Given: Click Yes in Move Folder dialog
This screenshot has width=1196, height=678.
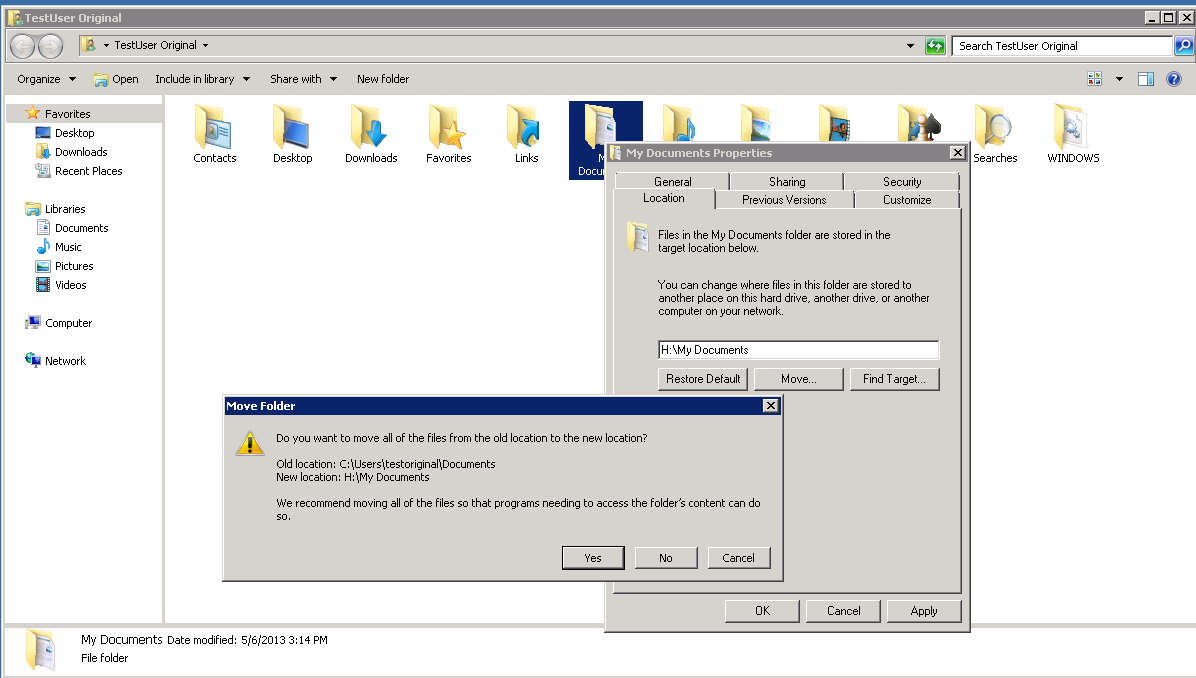Looking at the screenshot, I should point(593,558).
